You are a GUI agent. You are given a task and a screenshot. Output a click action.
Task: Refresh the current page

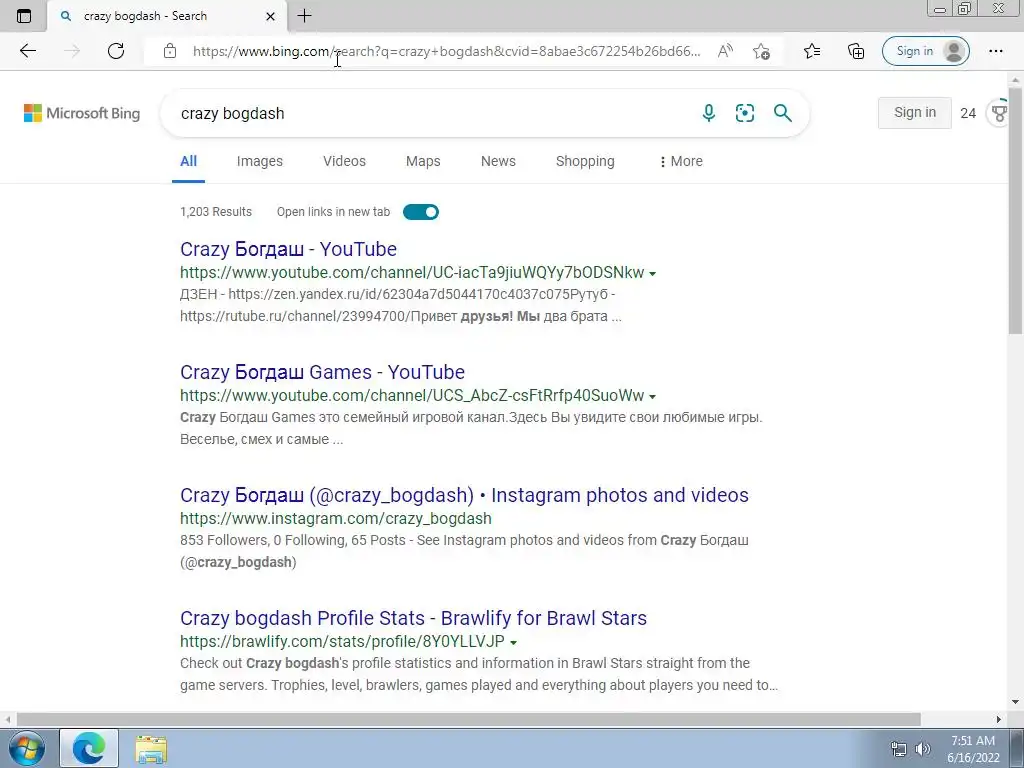pyautogui.click(x=116, y=51)
